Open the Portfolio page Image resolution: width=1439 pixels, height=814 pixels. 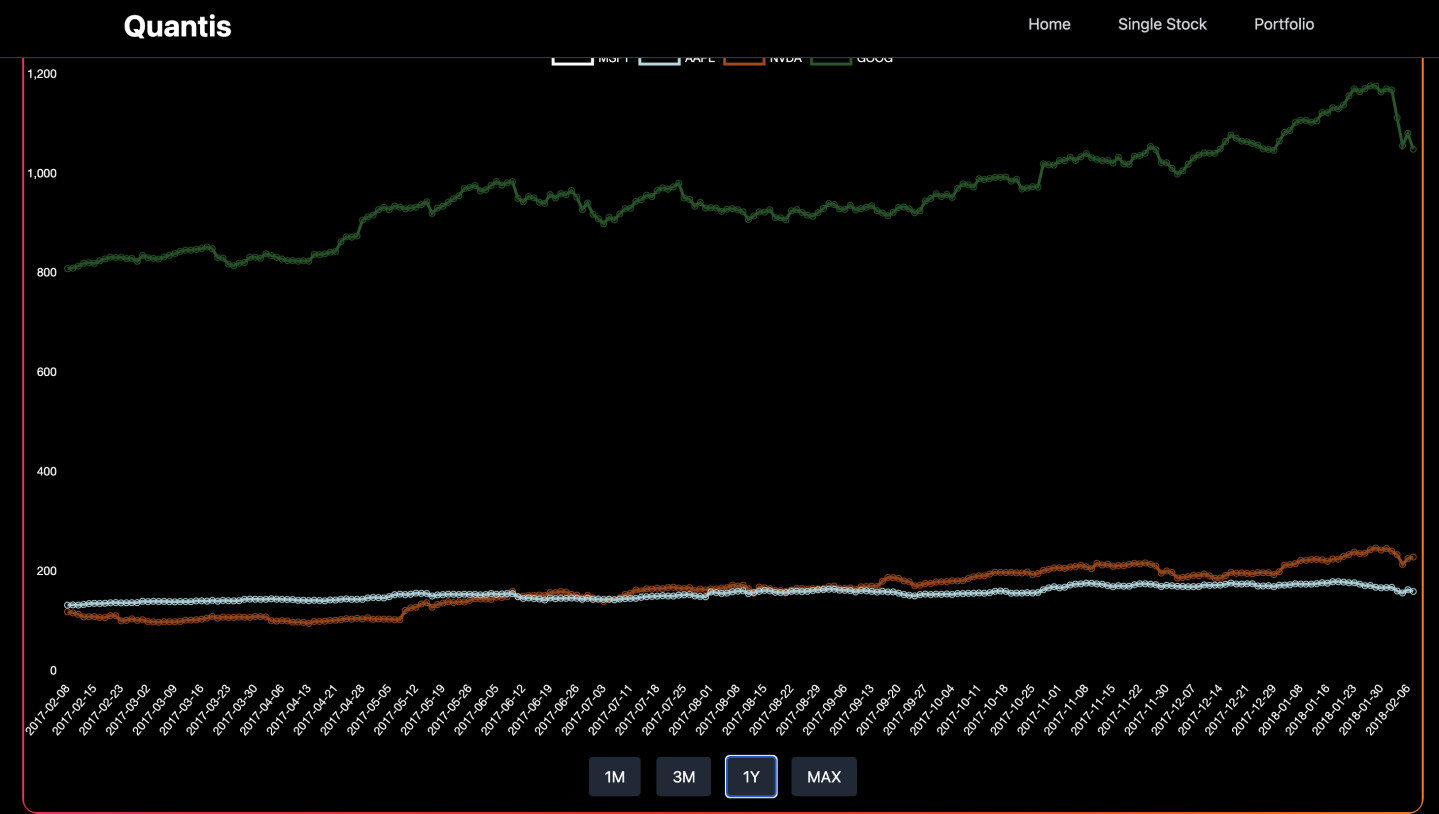tap(1284, 24)
